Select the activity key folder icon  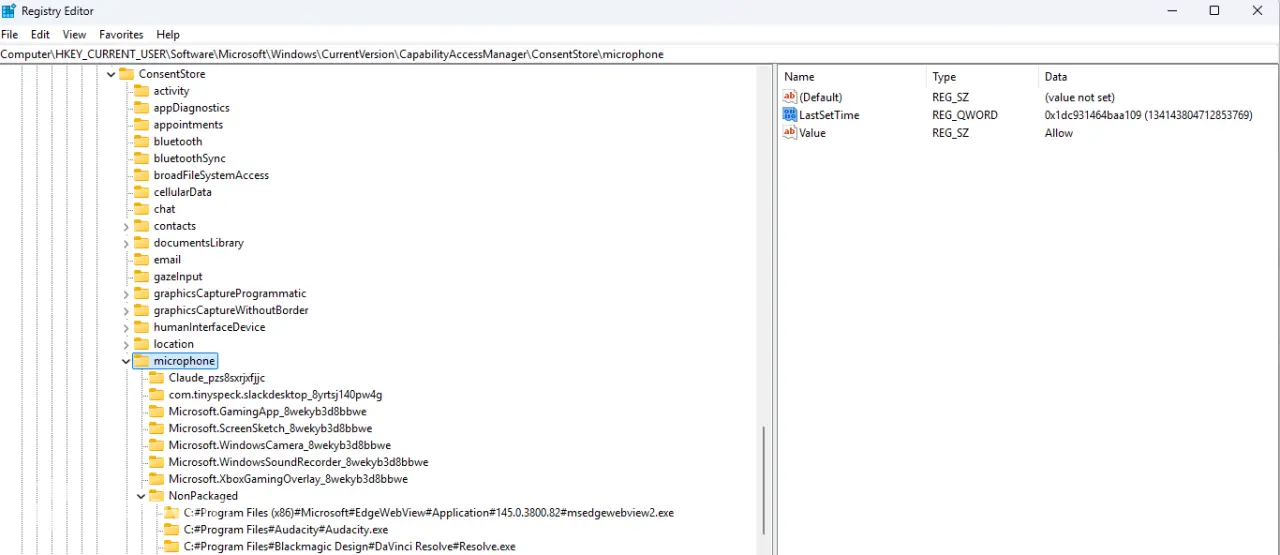(x=141, y=91)
